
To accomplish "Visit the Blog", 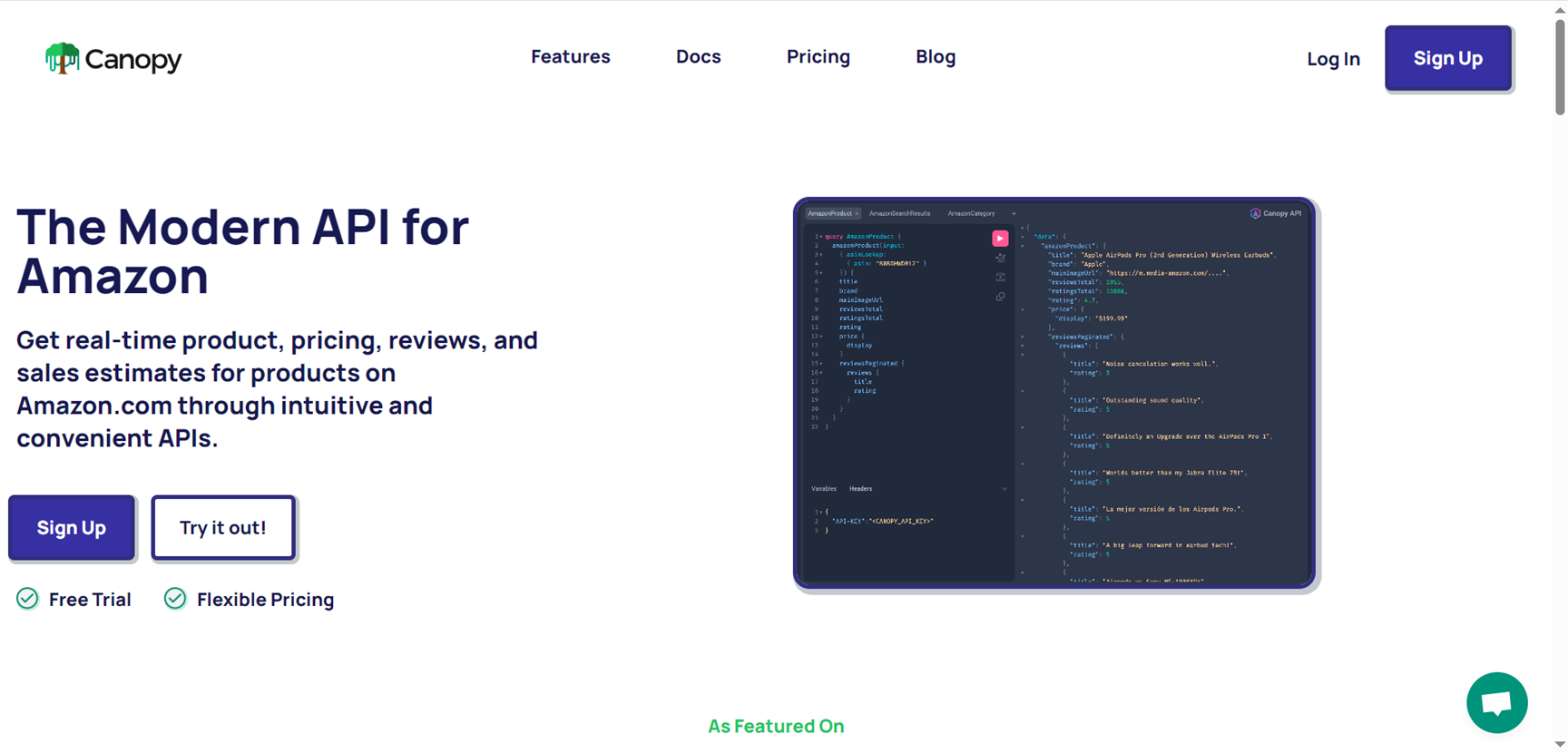I will [x=936, y=56].
